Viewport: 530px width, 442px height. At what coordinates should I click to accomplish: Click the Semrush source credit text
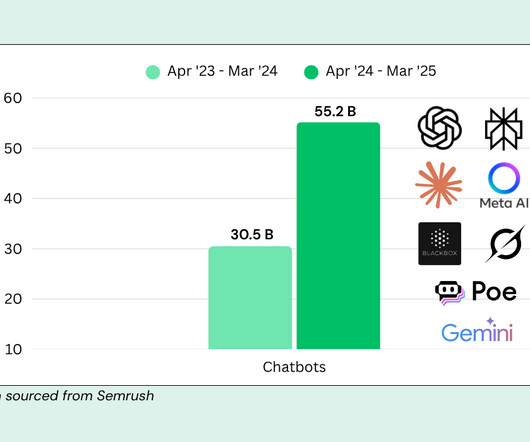[77, 396]
